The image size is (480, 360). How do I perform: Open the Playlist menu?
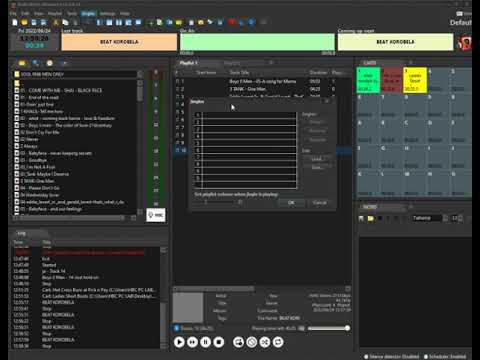[55, 14]
